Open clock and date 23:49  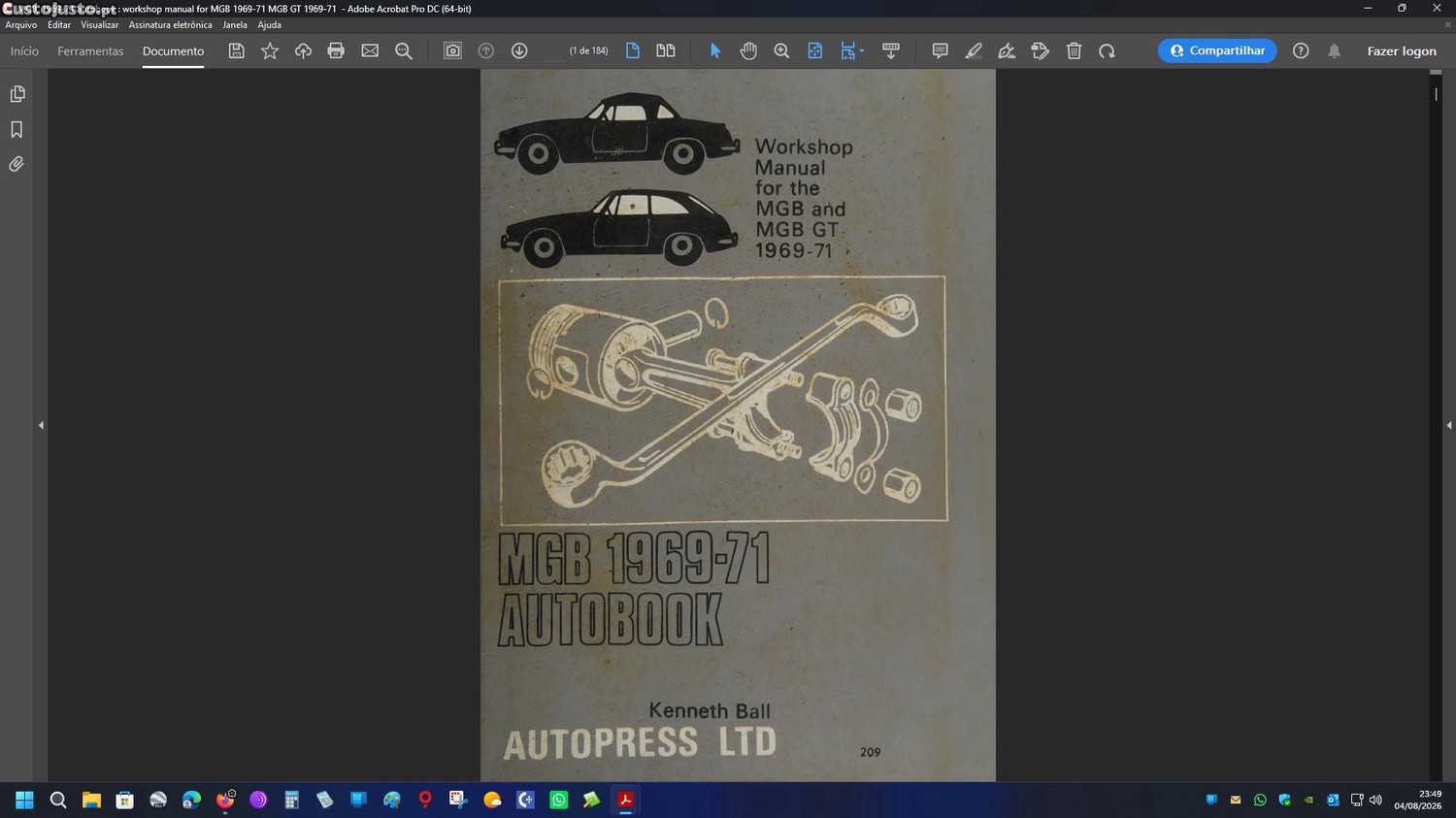click(1418, 800)
